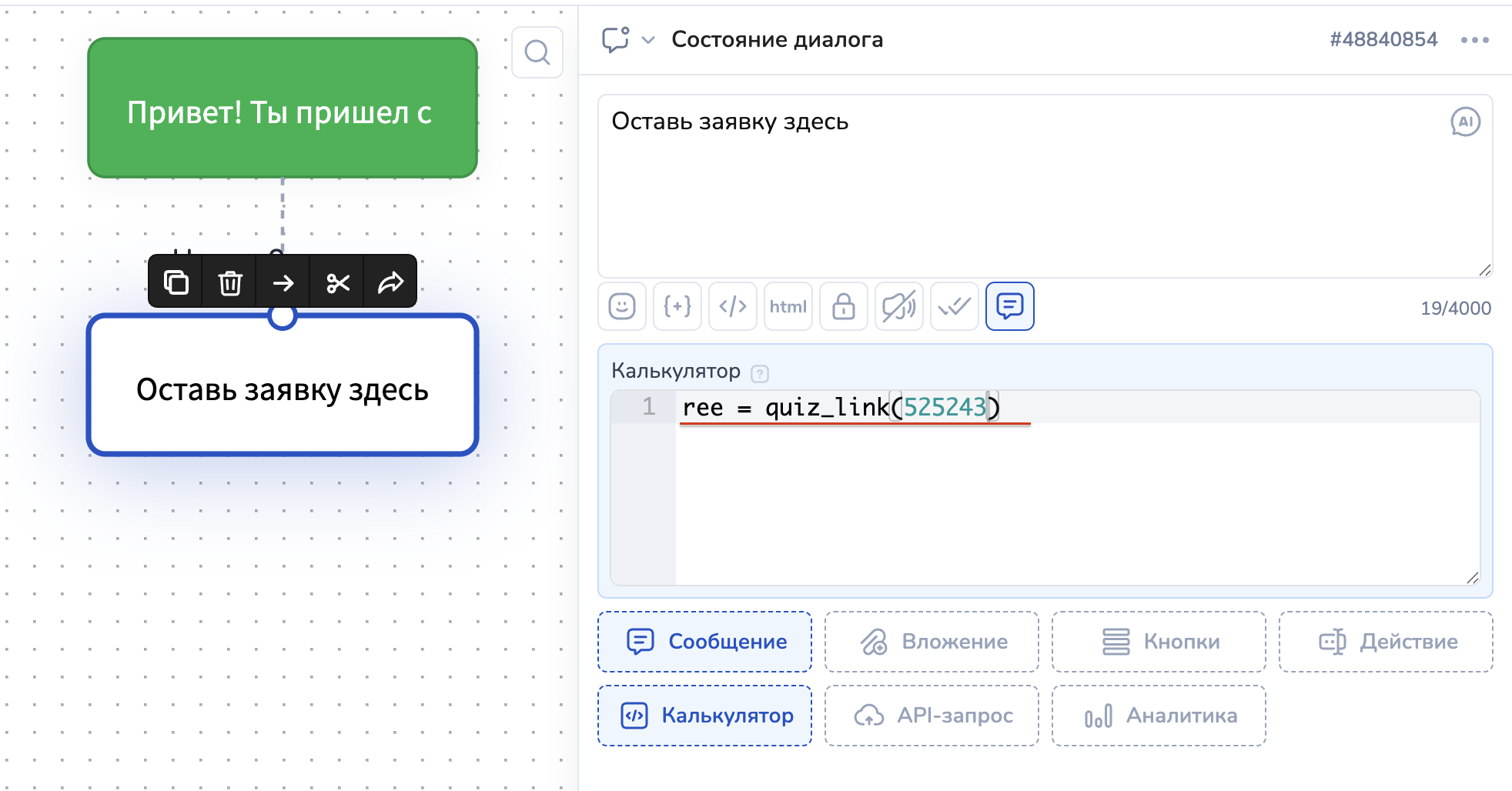Cut the block with scissors icon
Viewport: 1512px width, 791px height.
[x=337, y=282]
